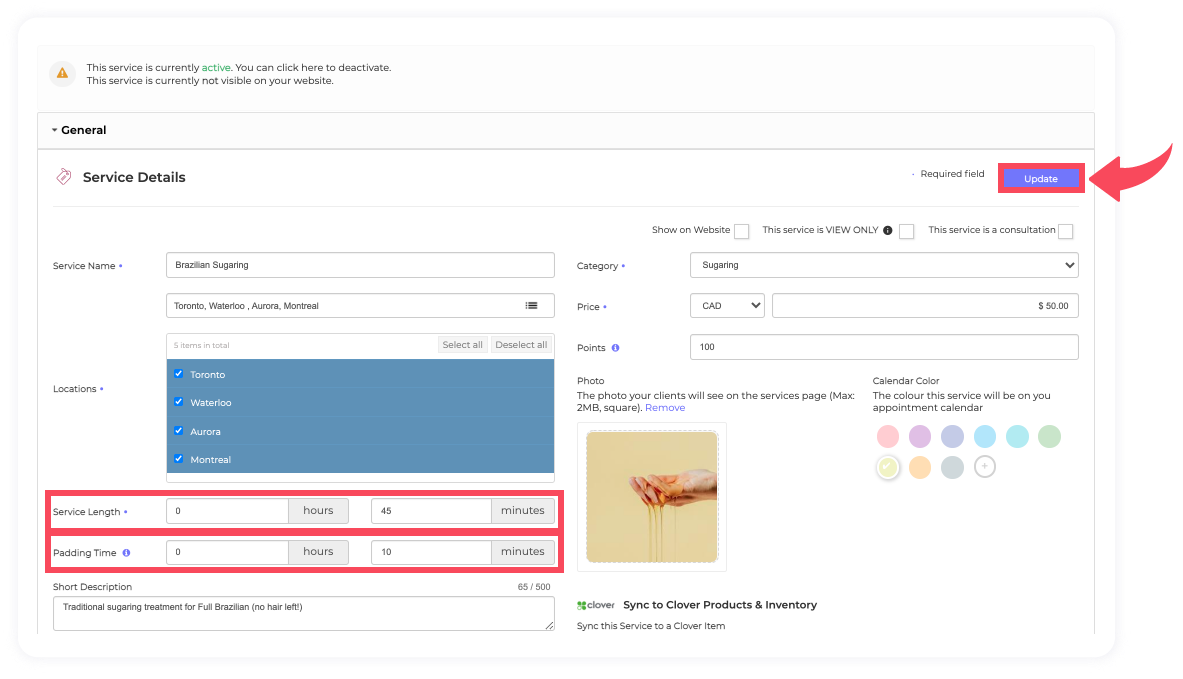Click the list icon in locations field
1183x679 pixels.
pos(532,306)
